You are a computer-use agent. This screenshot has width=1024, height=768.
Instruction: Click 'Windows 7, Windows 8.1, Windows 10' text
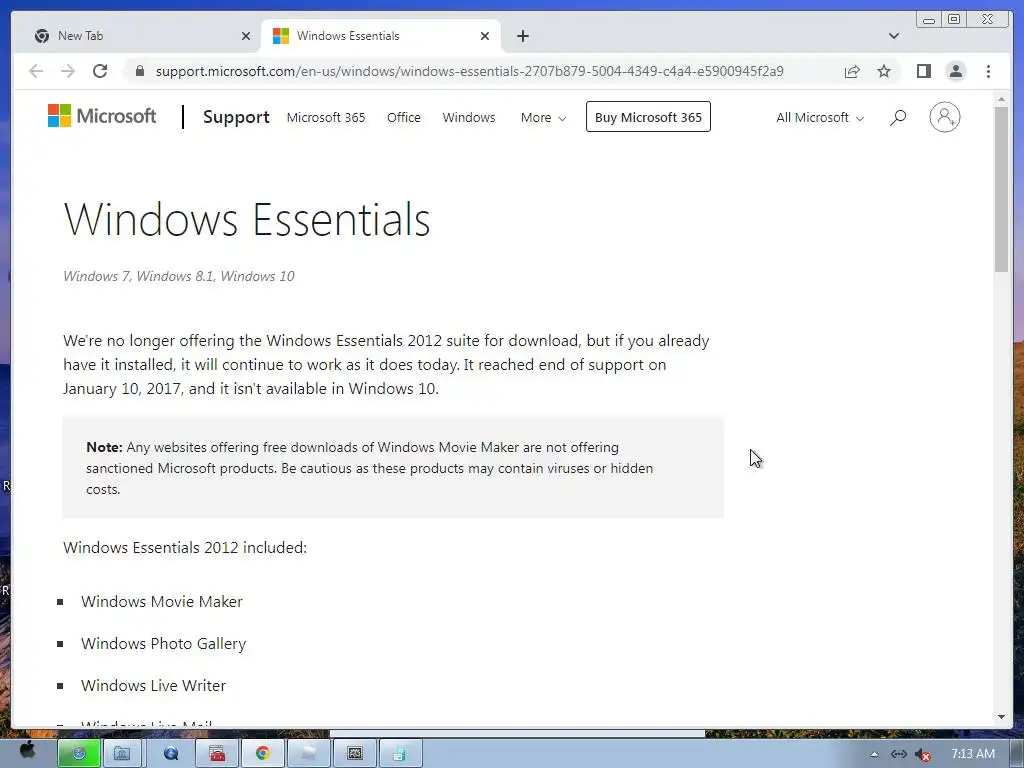(178, 276)
